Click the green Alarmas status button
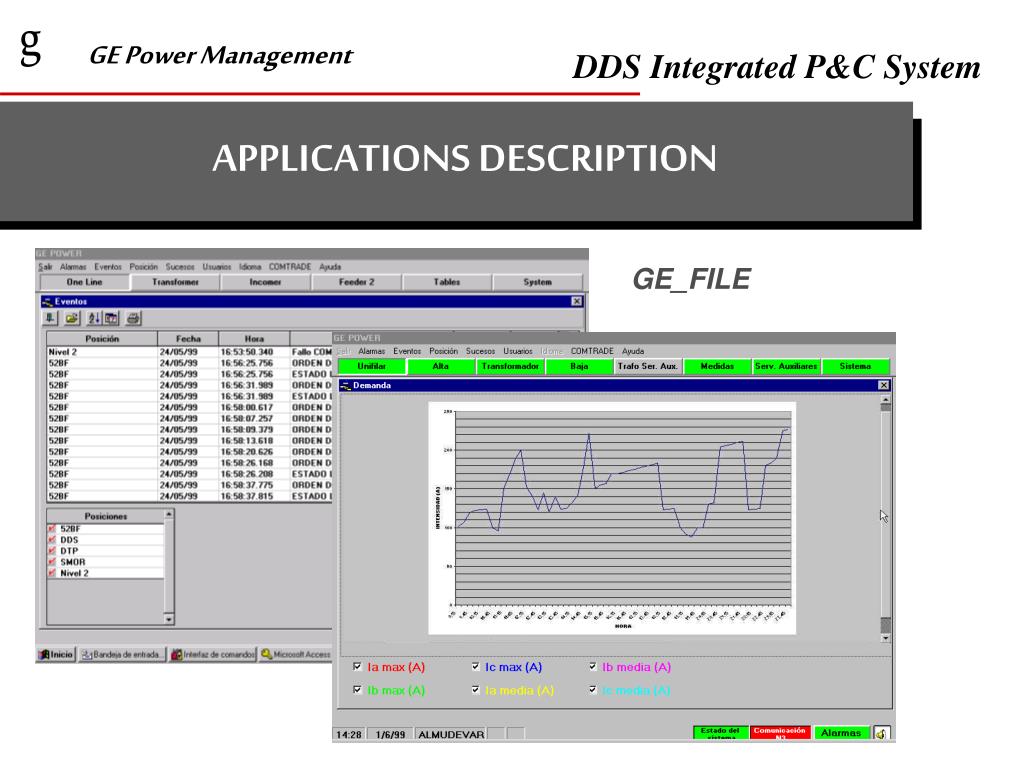Screen dimensions: 1024x768 pyautogui.click(x=841, y=733)
